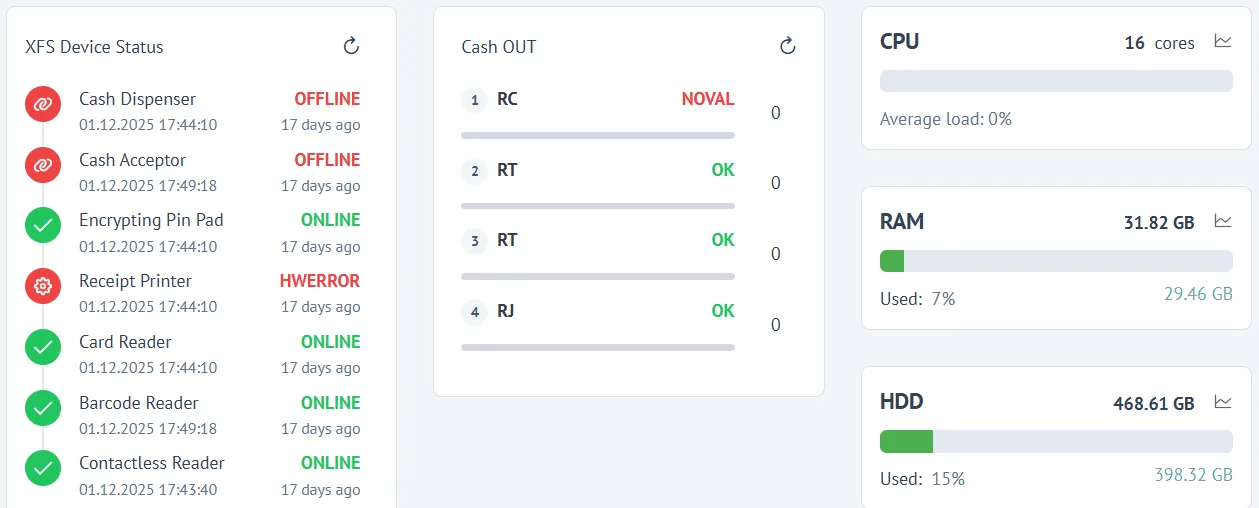This screenshot has width=1259, height=508.
Task: Refresh the XFS Device Status panel
Action: [x=351, y=46]
